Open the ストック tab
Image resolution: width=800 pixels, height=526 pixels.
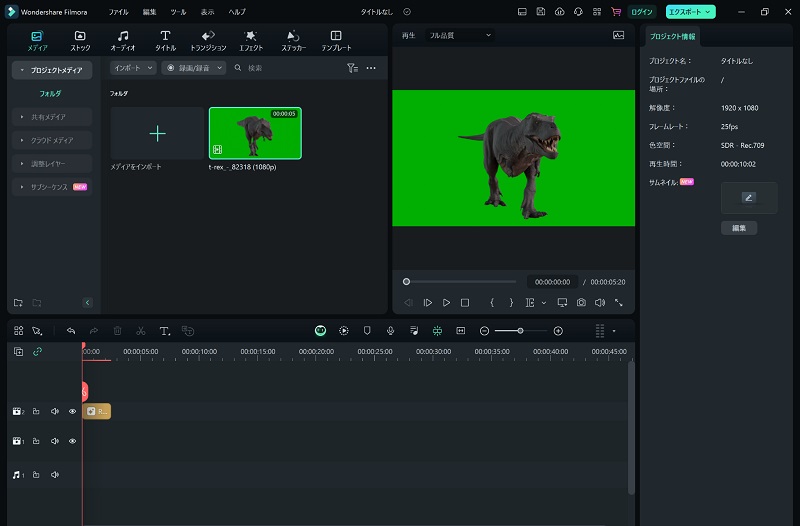[x=80, y=41]
